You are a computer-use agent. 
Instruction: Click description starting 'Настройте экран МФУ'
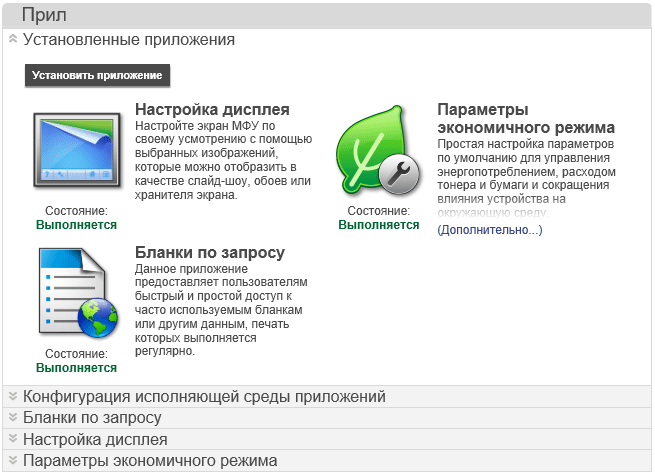223,160
